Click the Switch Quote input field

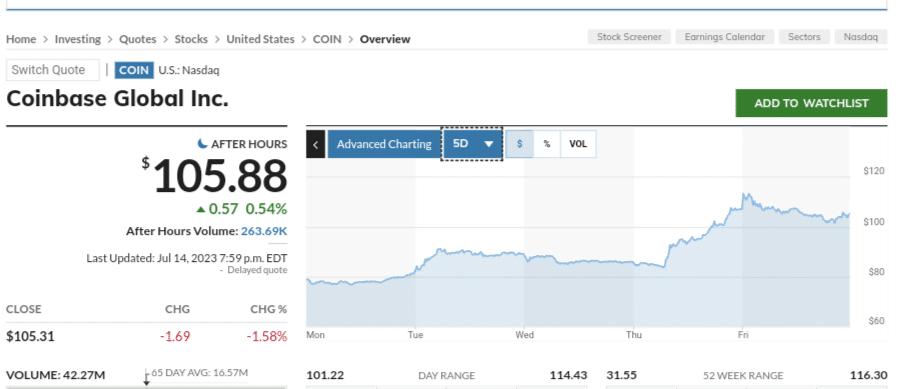tap(53, 70)
